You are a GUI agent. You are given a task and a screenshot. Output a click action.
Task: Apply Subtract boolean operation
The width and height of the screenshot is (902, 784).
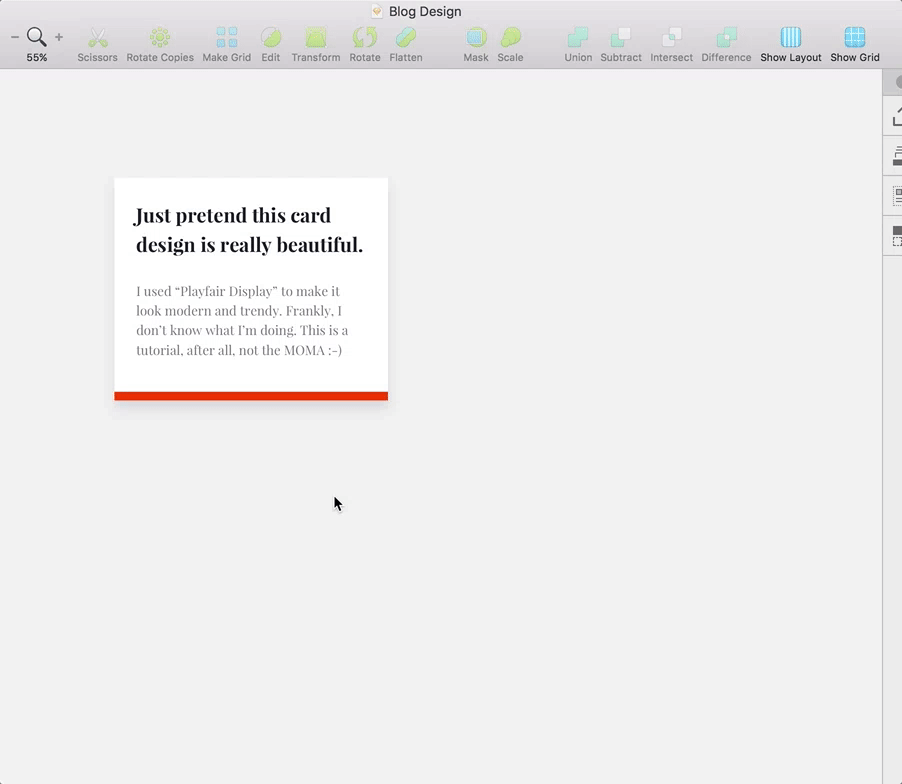click(621, 44)
